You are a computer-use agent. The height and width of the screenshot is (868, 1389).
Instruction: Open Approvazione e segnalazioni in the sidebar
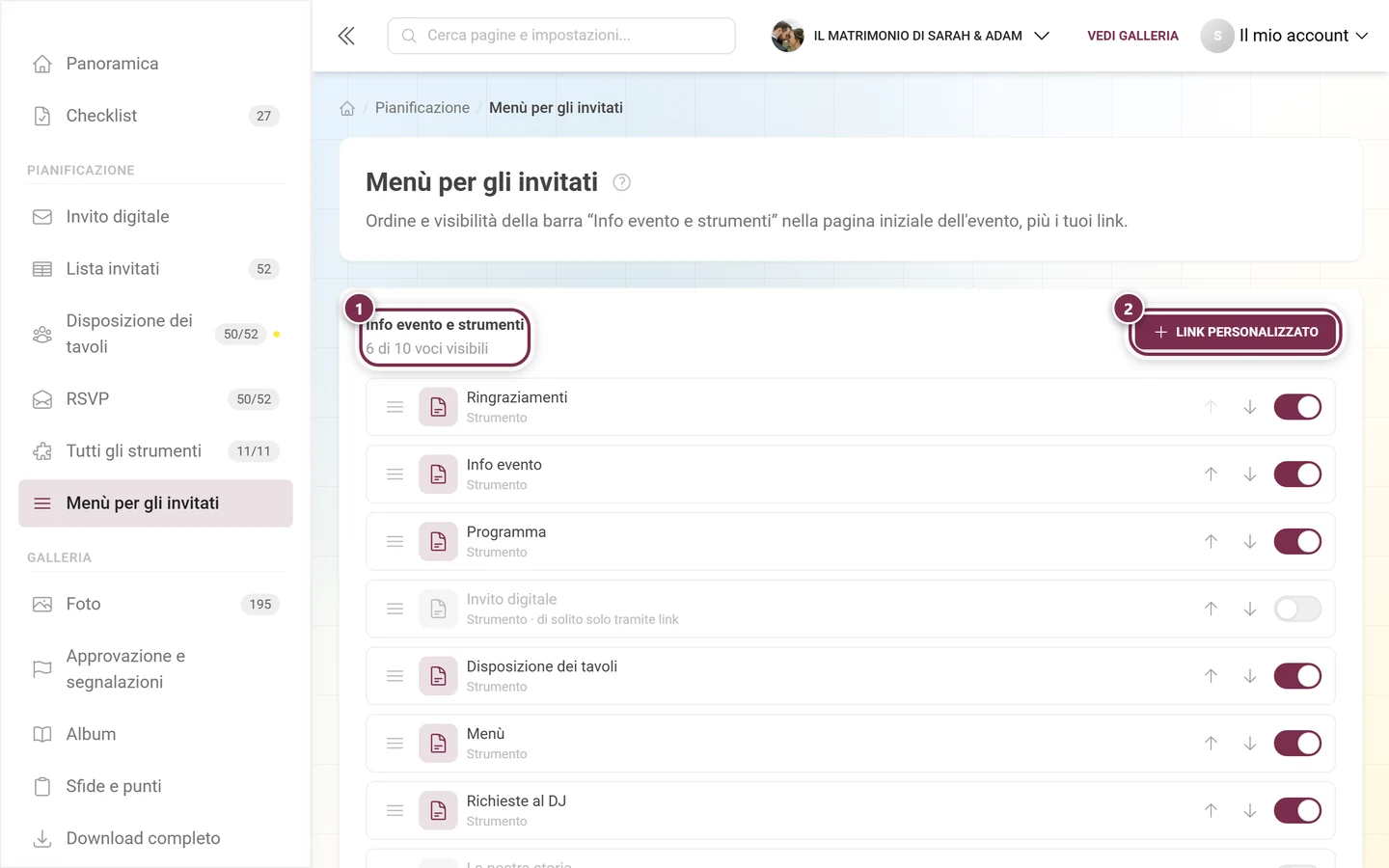[155, 669]
